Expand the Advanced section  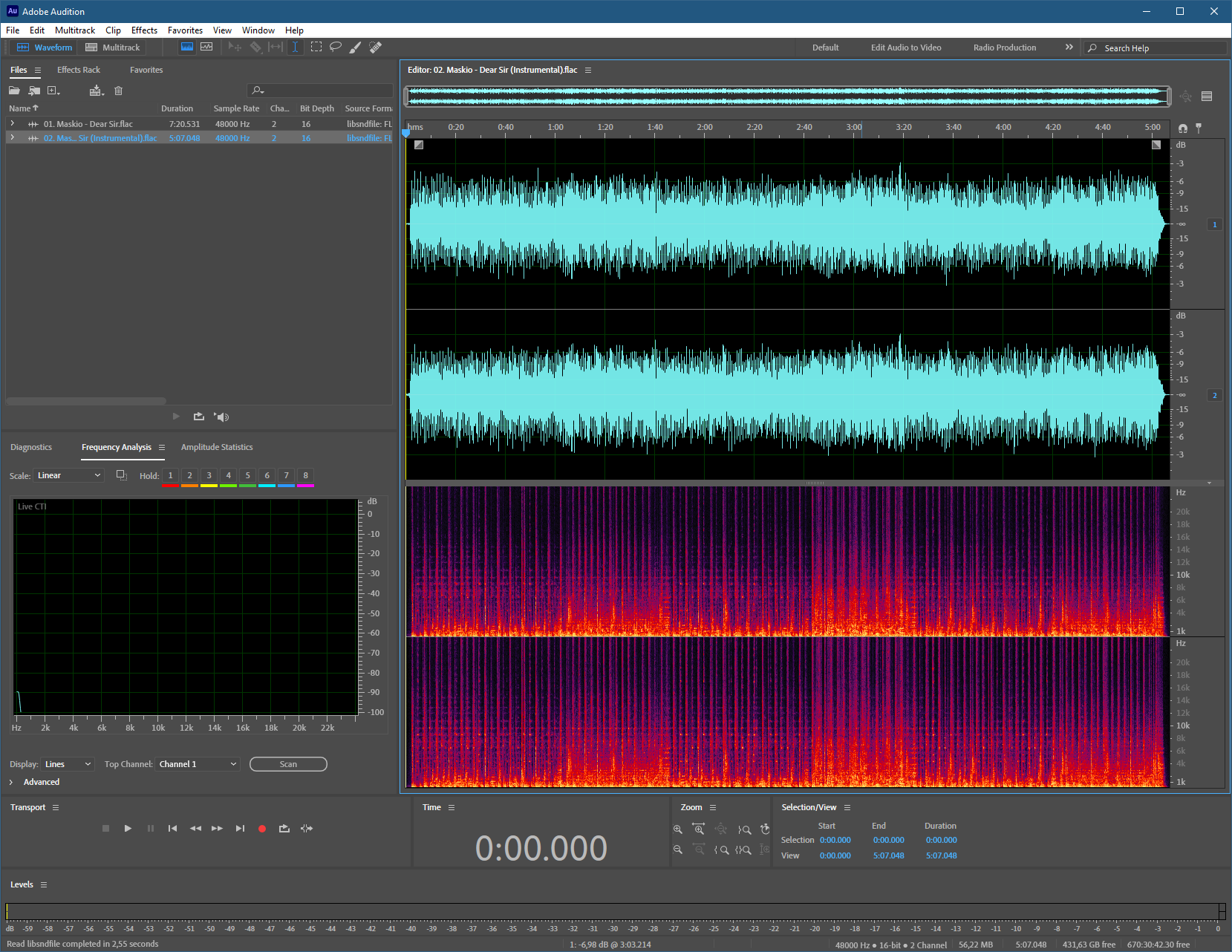click(11, 782)
